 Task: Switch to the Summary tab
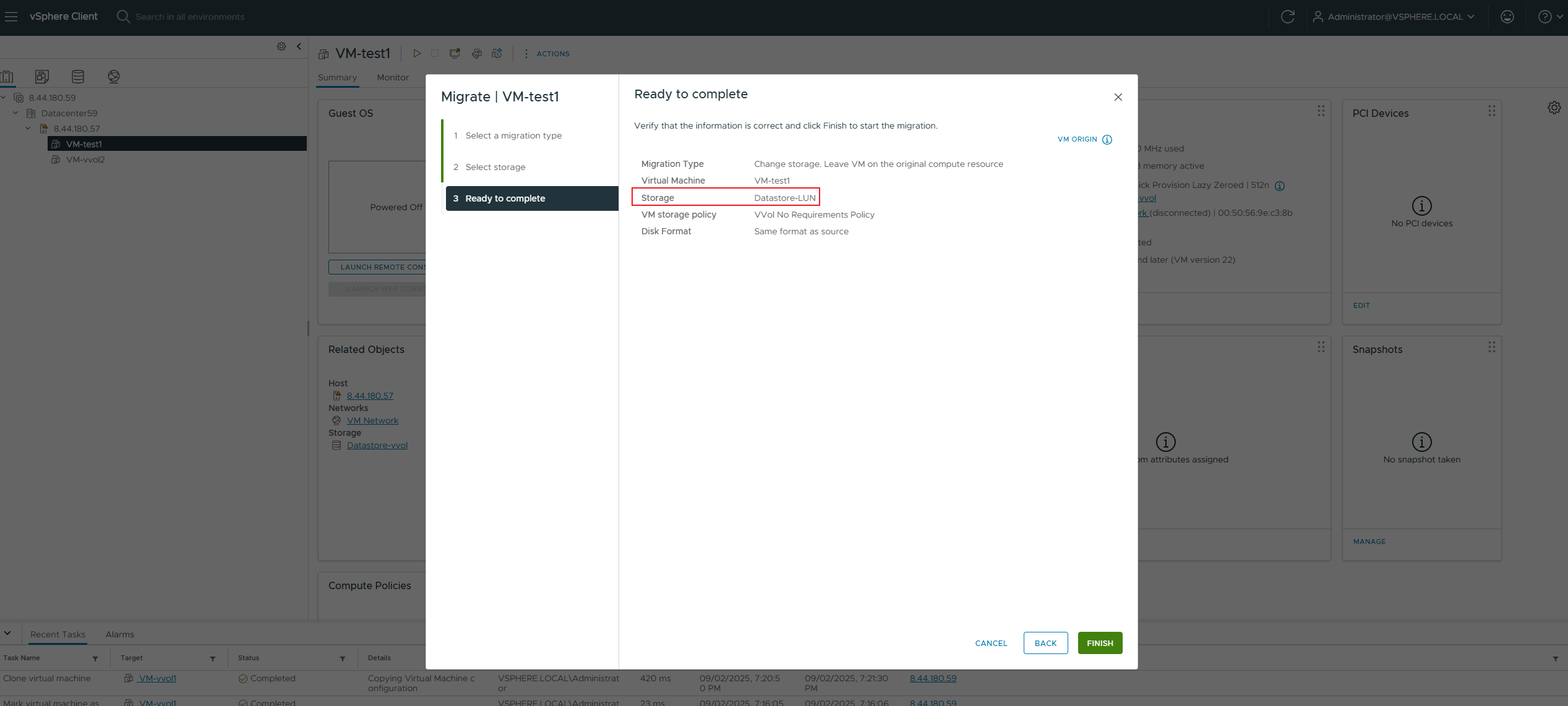click(x=337, y=77)
